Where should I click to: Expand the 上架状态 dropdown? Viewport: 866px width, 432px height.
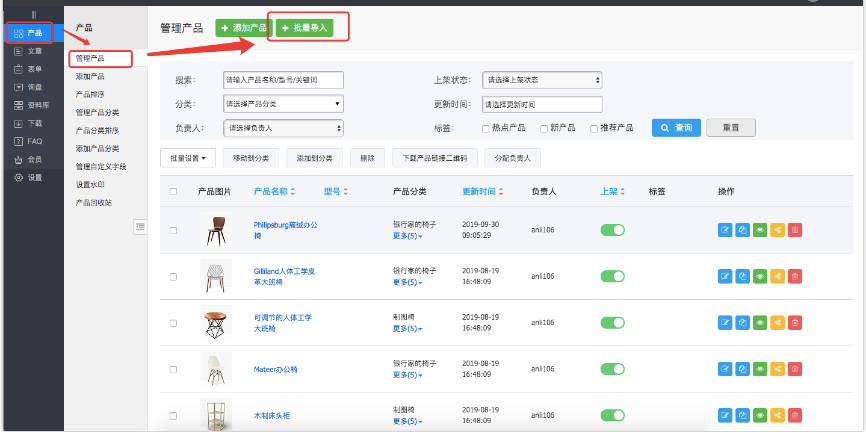coord(541,79)
